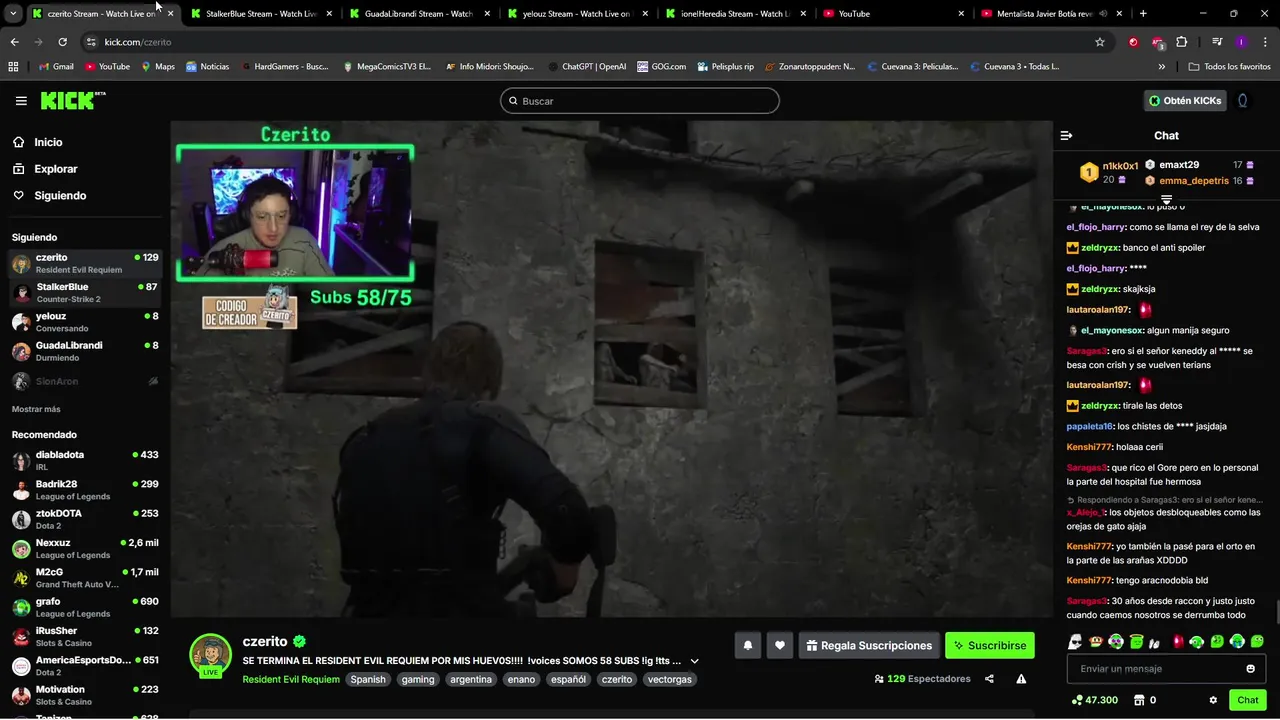
Task: Collapse the chat panel icon
Action: (x=1066, y=136)
